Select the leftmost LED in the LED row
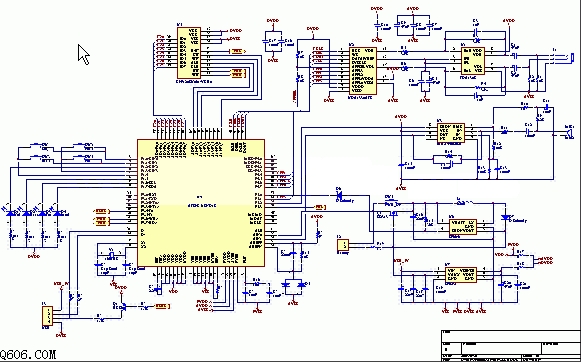This screenshot has height=362, width=581. (10, 213)
